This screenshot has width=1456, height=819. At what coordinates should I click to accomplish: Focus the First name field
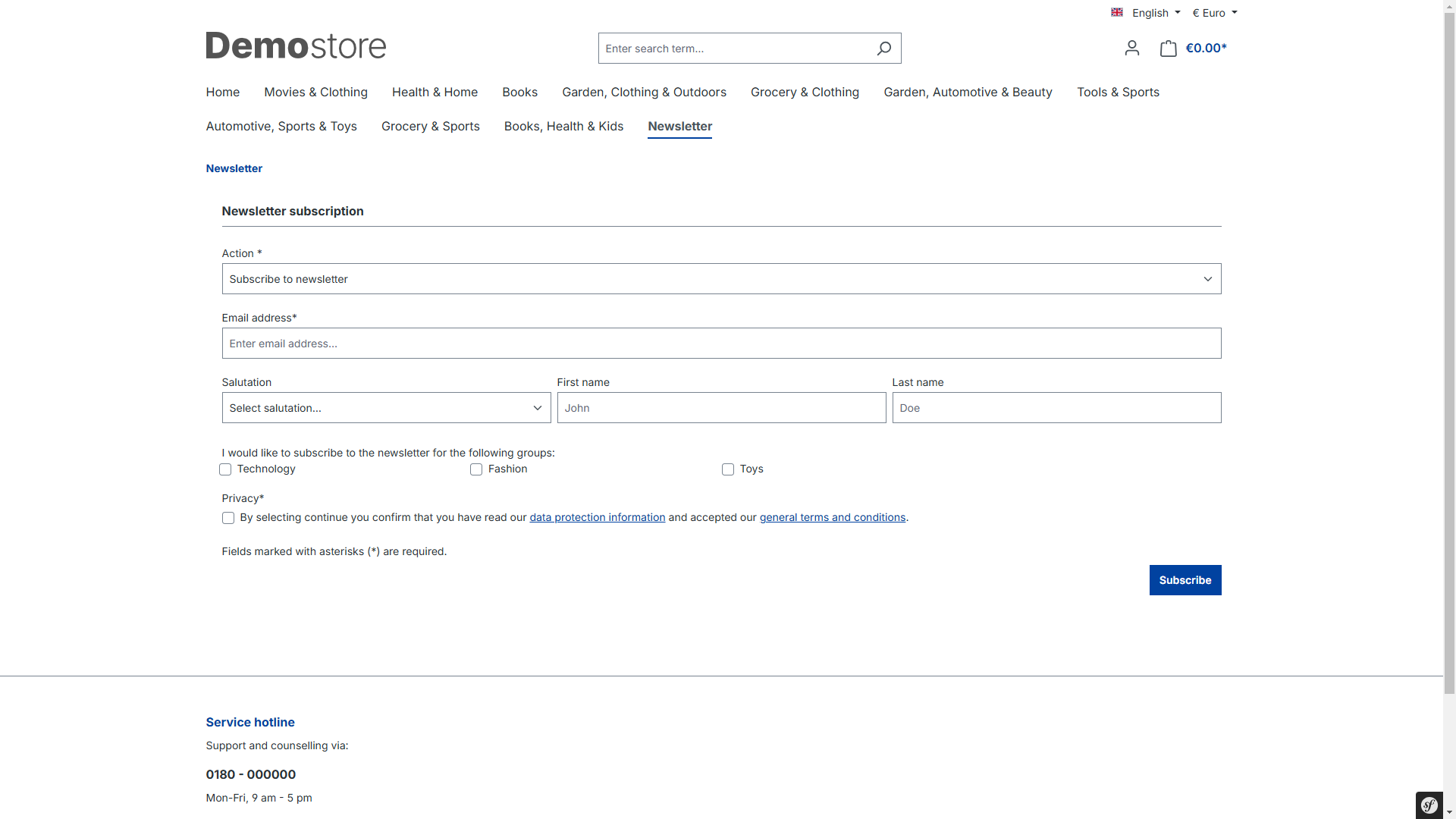(x=721, y=408)
